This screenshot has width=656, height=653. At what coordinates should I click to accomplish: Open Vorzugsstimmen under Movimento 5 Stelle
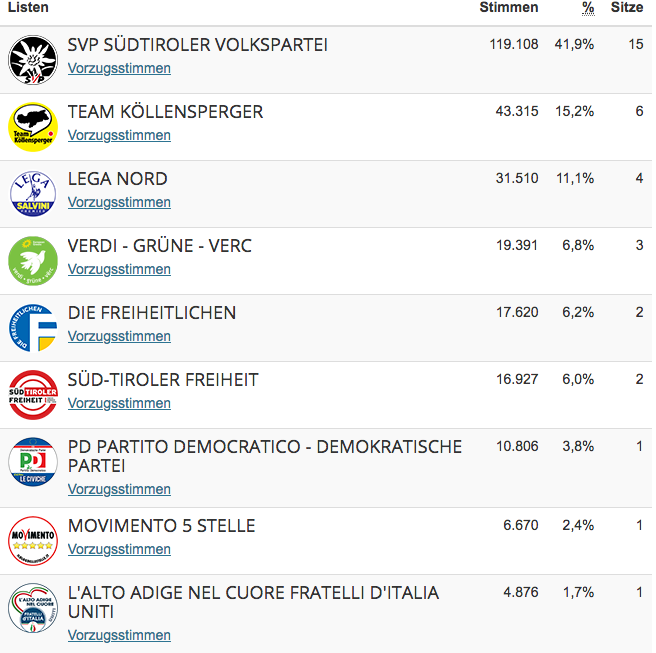click(x=119, y=549)
